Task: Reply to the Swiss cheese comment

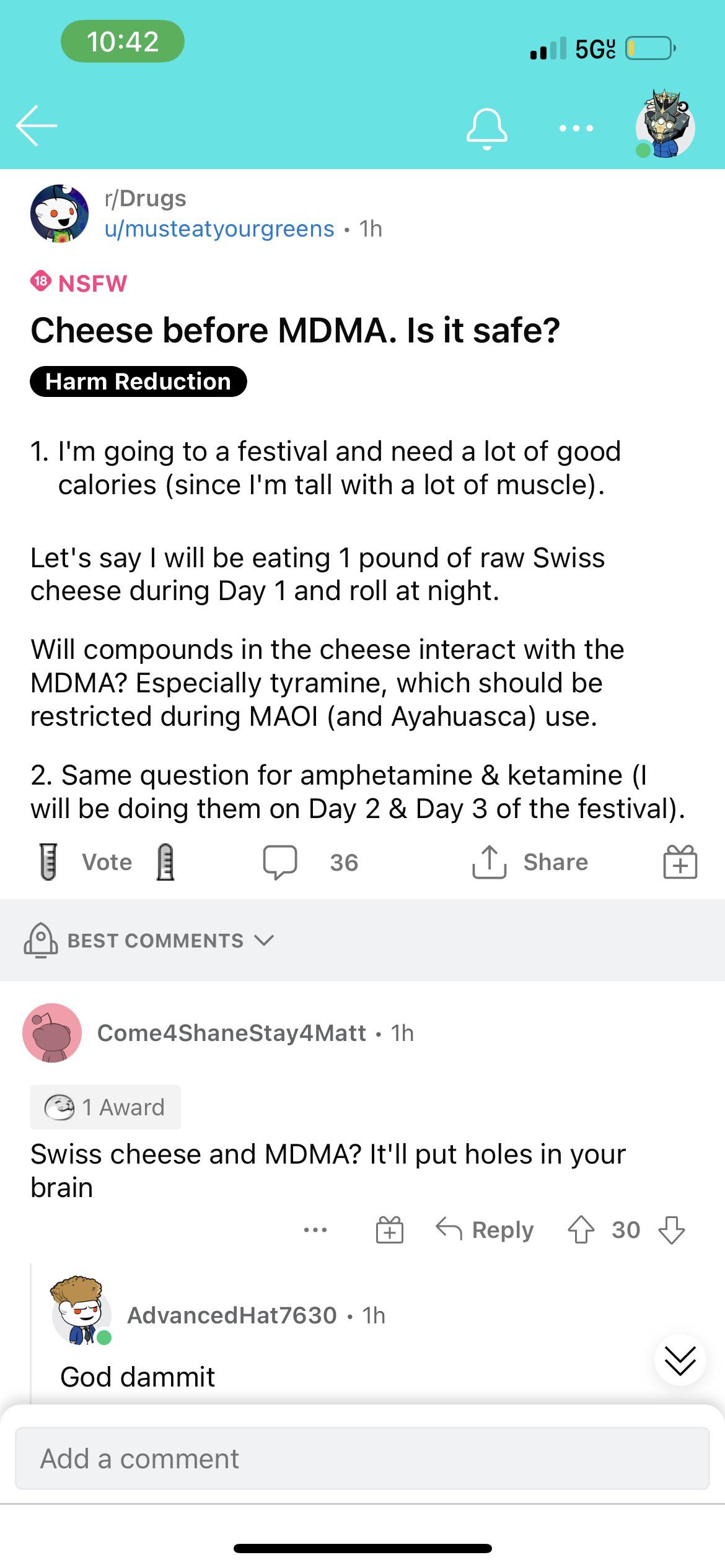Action: click(485, 1230)
